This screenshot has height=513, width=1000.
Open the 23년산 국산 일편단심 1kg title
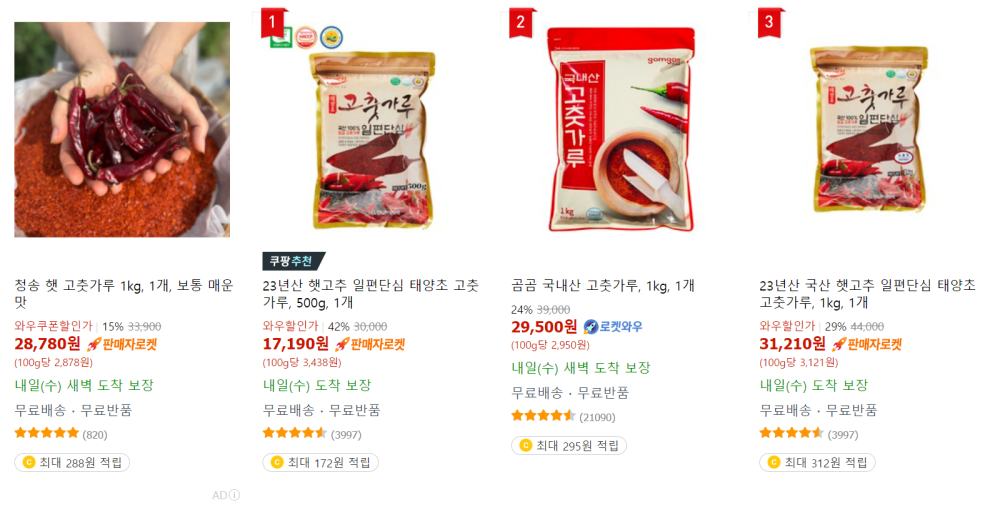click(867, 294)
